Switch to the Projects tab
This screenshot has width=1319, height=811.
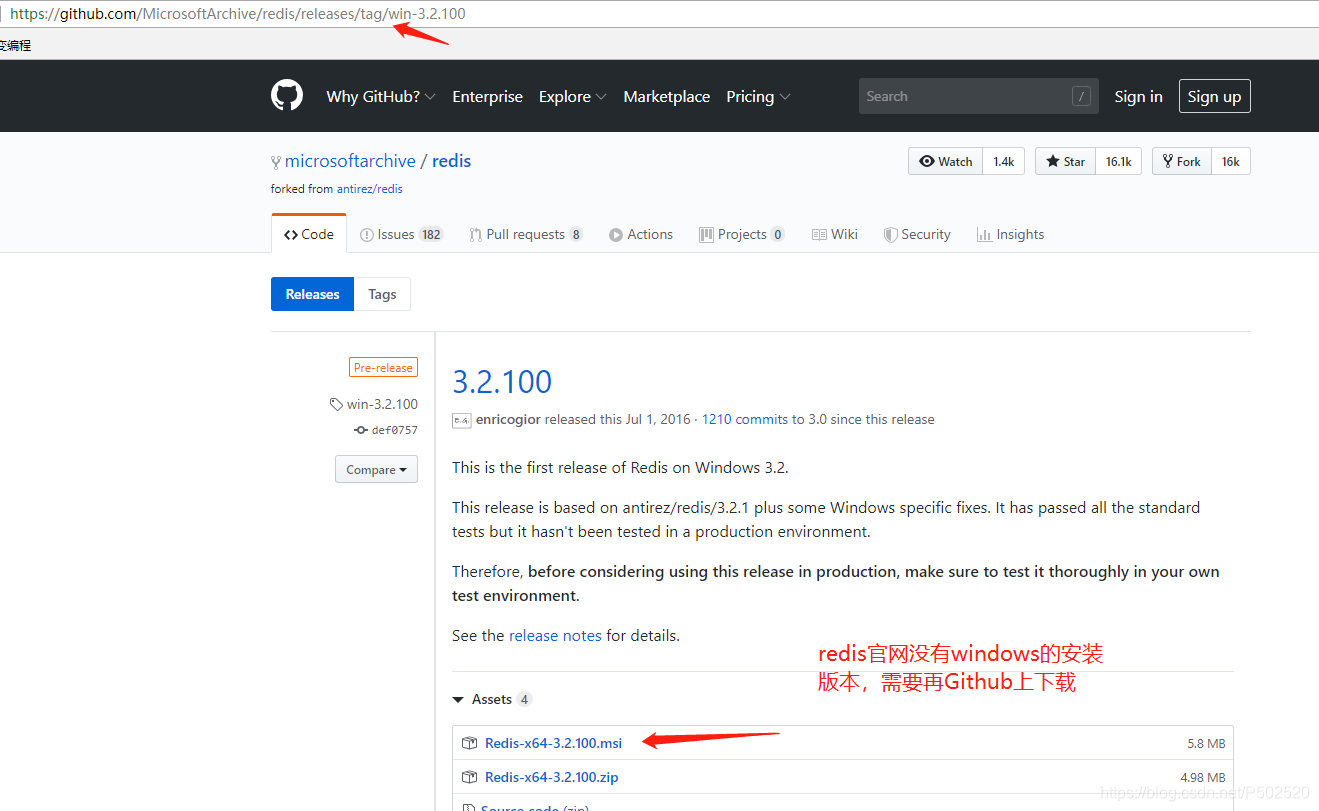[x=742, y=234]
